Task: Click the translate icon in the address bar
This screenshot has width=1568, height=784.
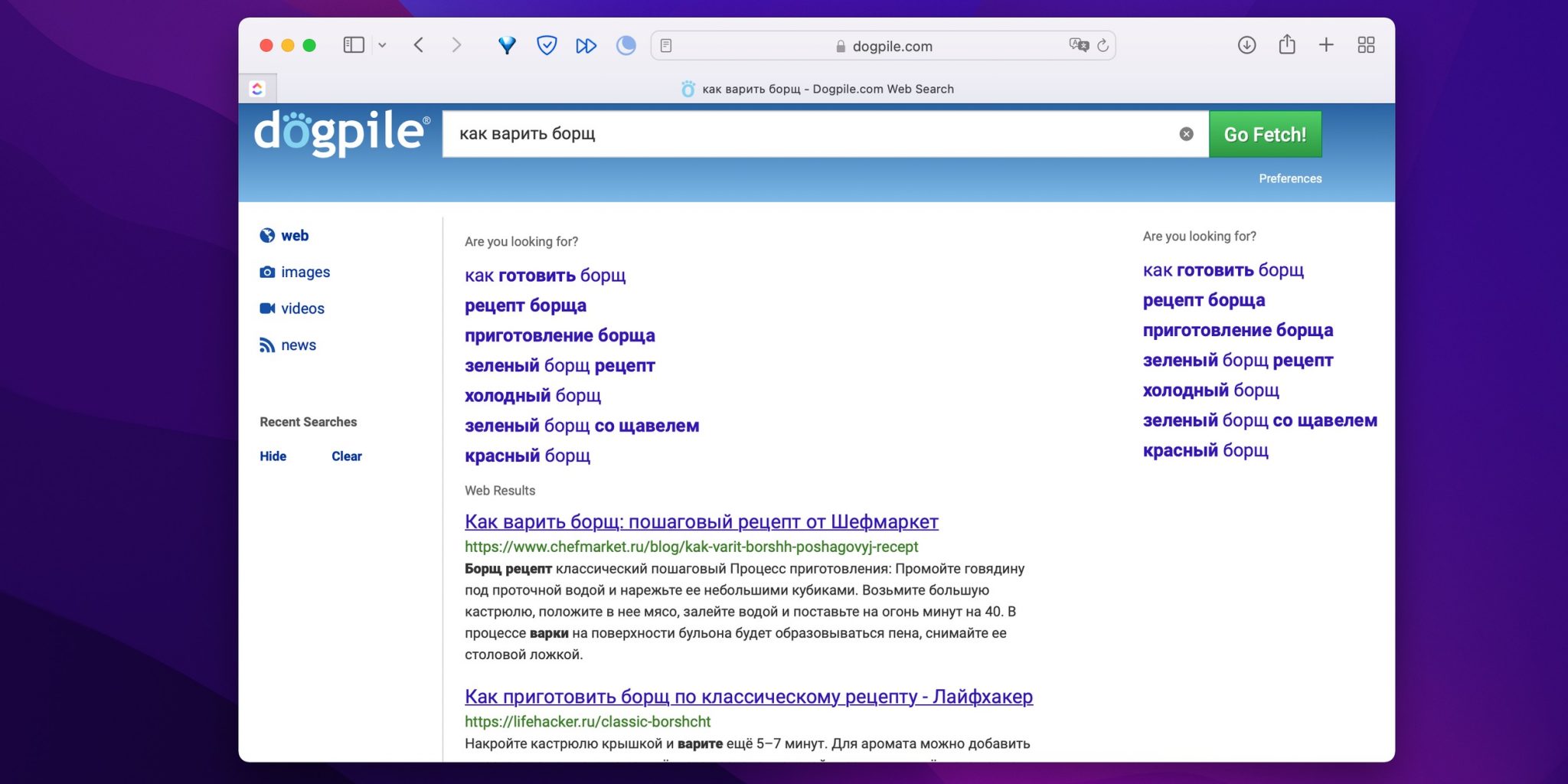Action: coord(1078,45)
